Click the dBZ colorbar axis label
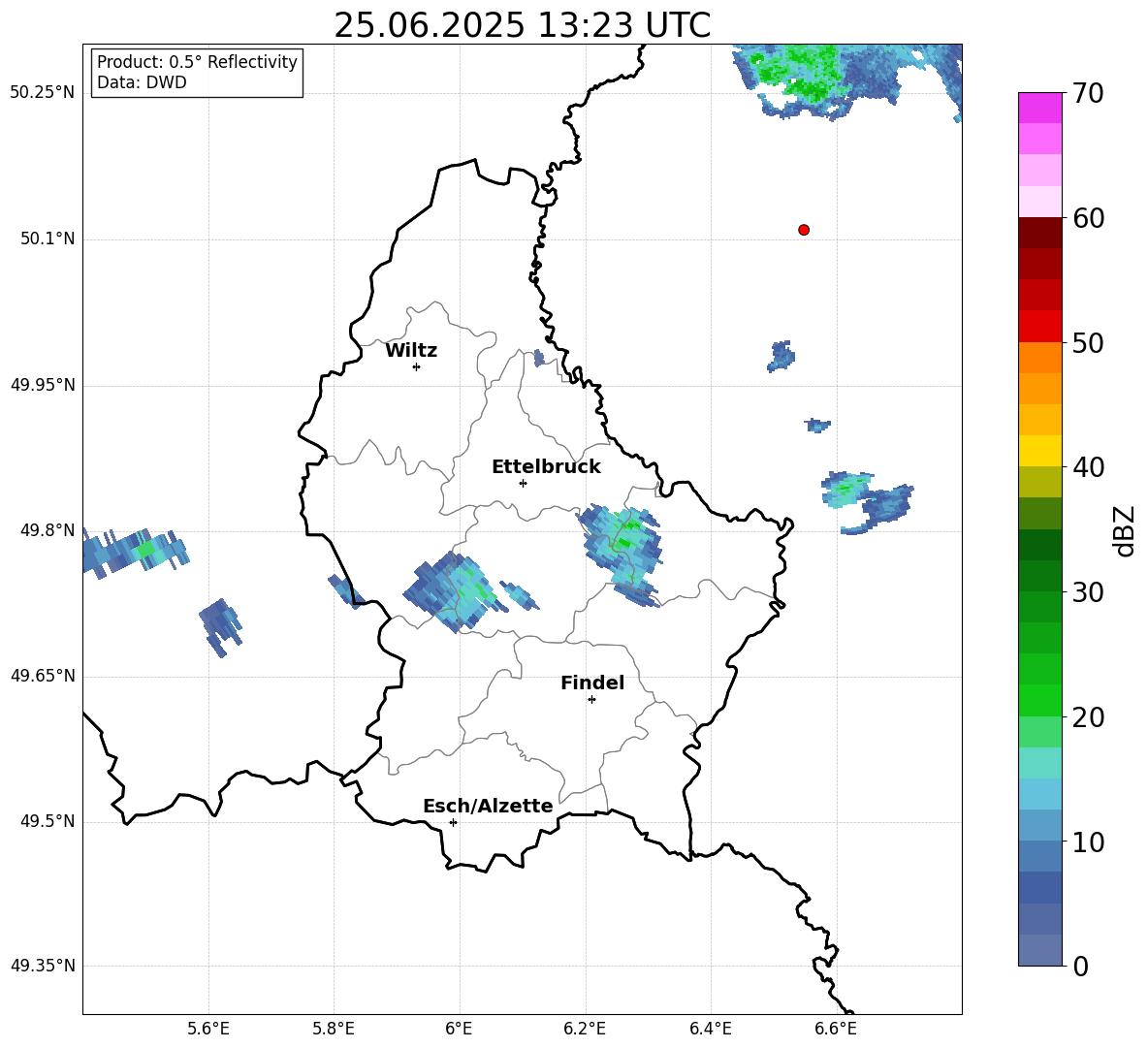This screenshot has height=1048, width=1148. pos(1123,530)
